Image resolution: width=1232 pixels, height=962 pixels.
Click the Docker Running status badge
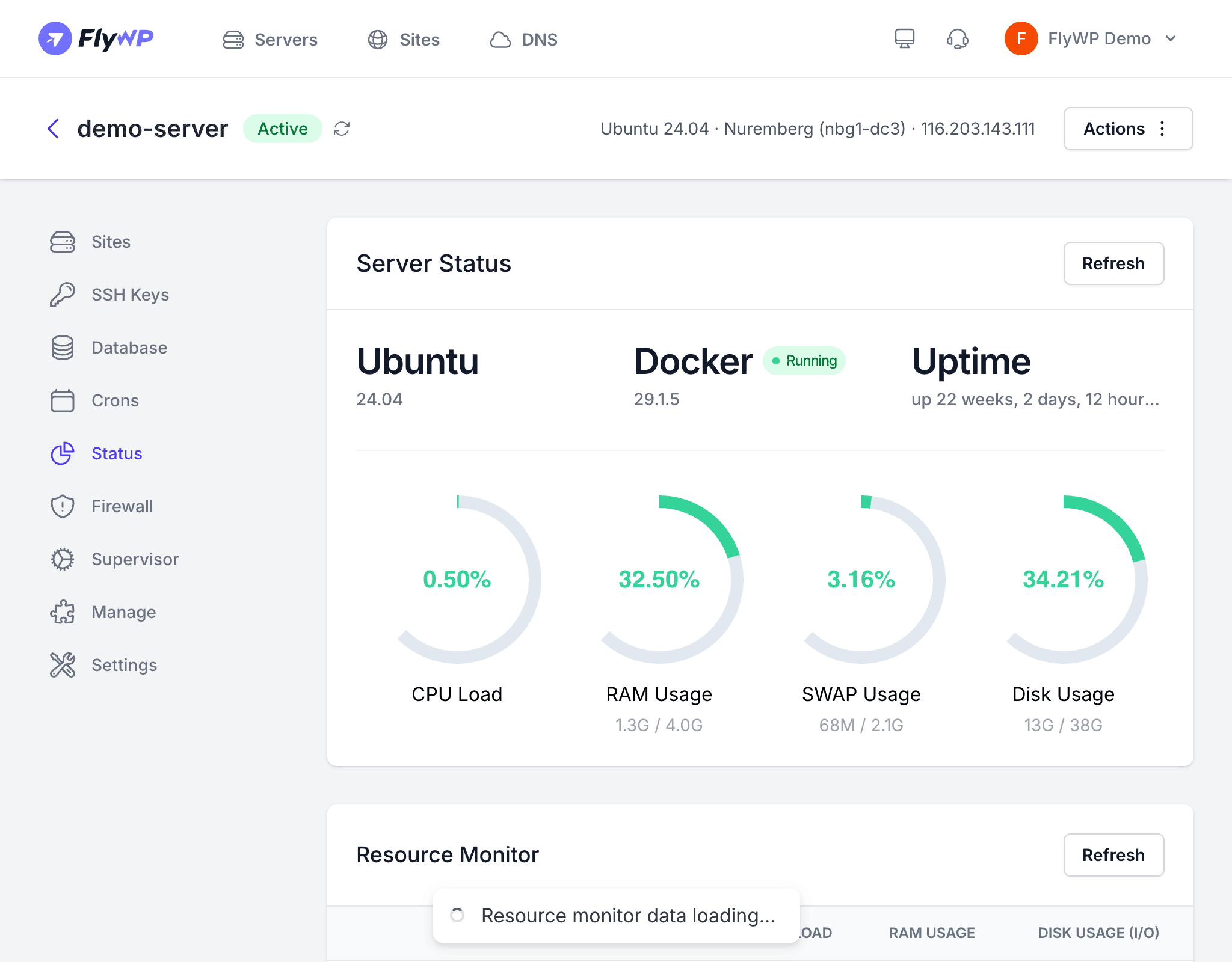(804, 361)
